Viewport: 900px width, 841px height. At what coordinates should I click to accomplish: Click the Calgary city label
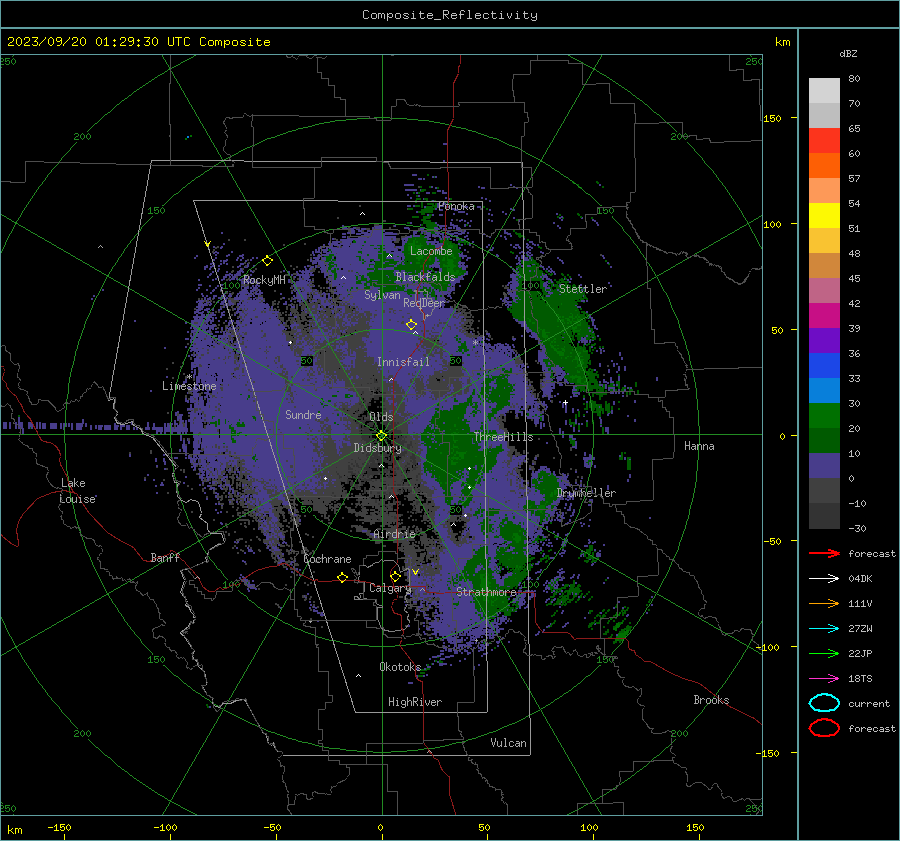(390, 588)
